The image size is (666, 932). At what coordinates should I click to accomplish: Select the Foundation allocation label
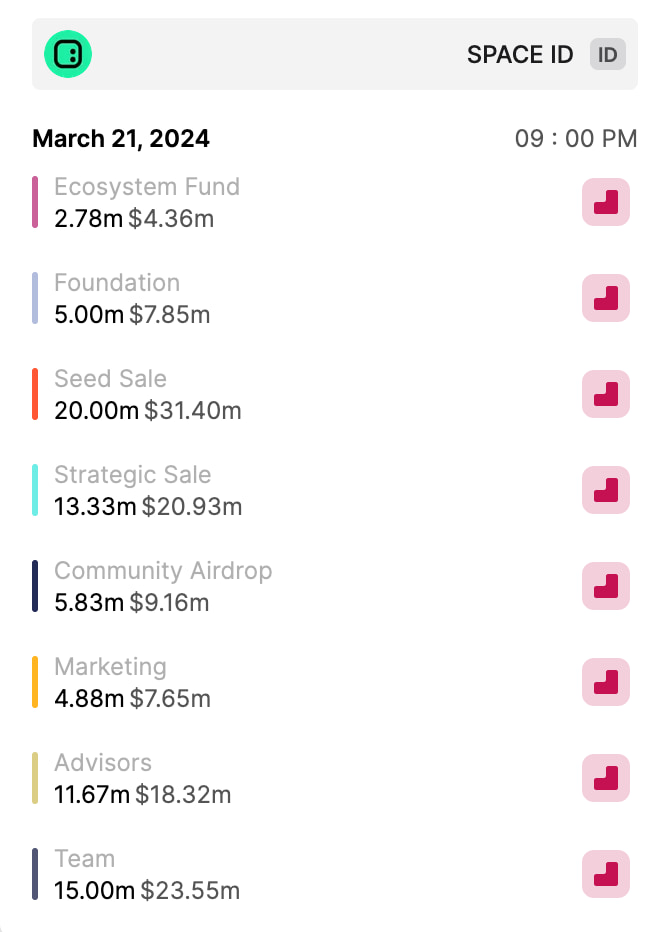pyautogui.click(x=117, y=283)
